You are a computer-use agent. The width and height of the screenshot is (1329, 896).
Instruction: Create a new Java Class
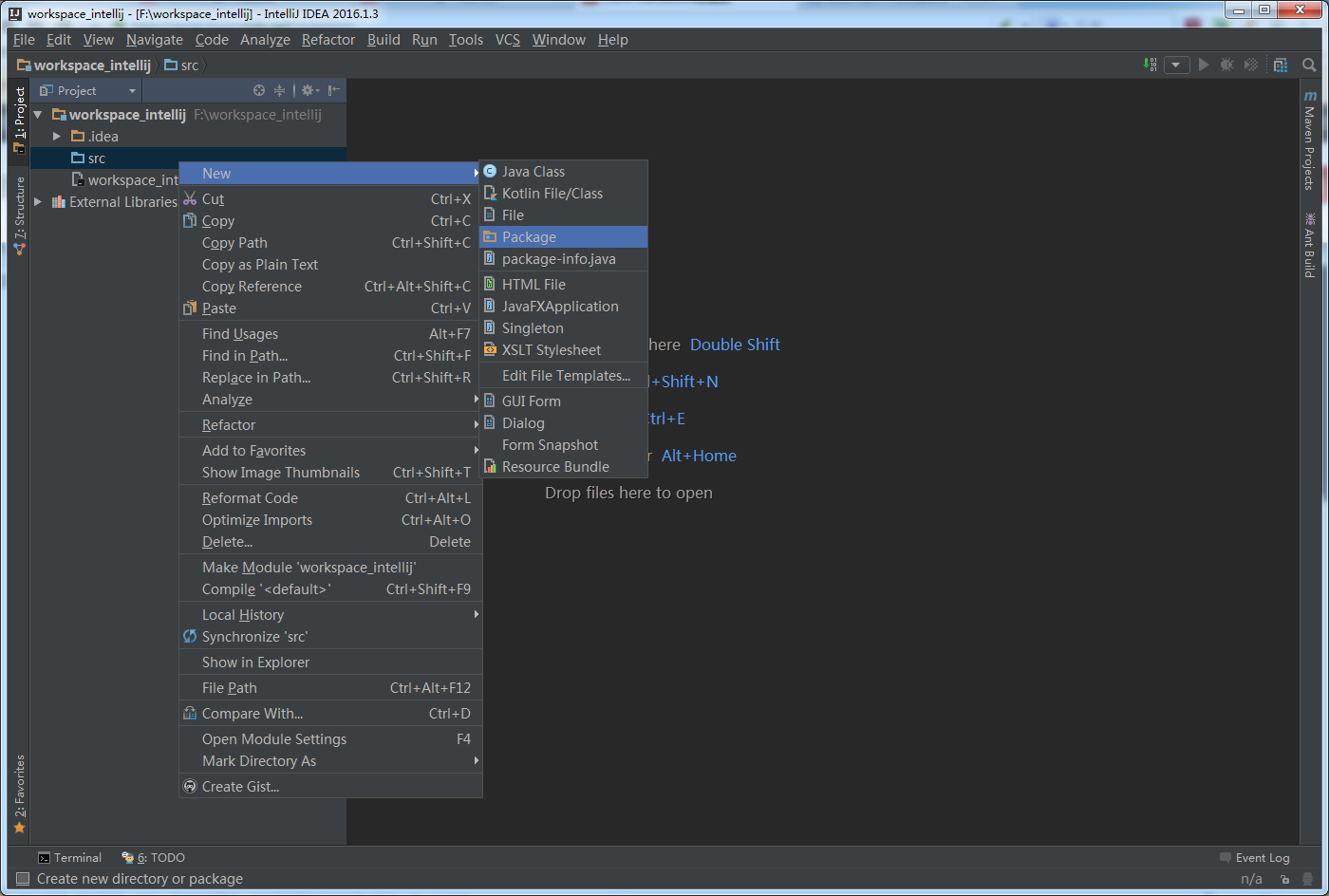564,172
